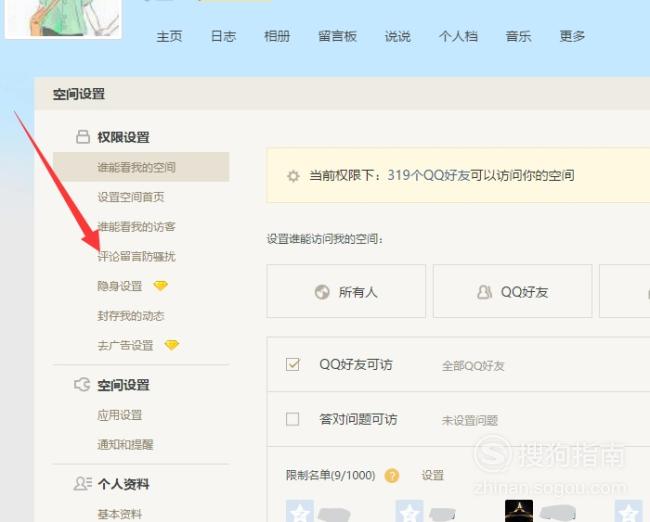Viewport: 650px width, 522px height.
Task: Open 封存我的动态 settings
Action: [x=131, y=316]
